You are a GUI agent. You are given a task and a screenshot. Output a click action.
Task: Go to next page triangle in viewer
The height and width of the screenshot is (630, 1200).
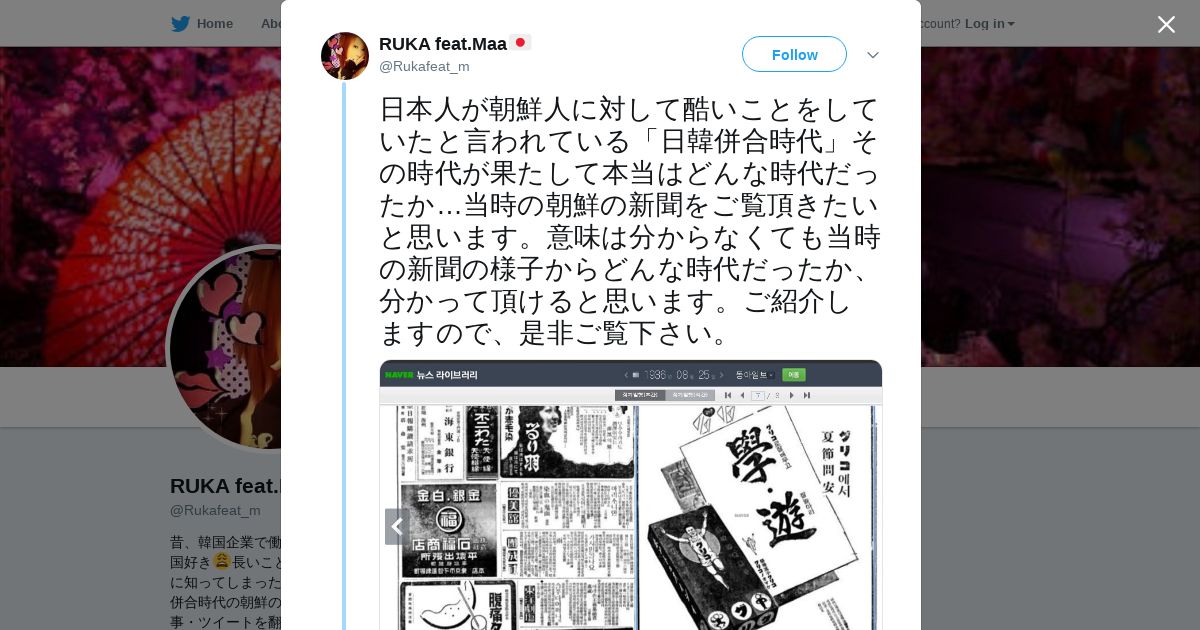pos(792,395)
